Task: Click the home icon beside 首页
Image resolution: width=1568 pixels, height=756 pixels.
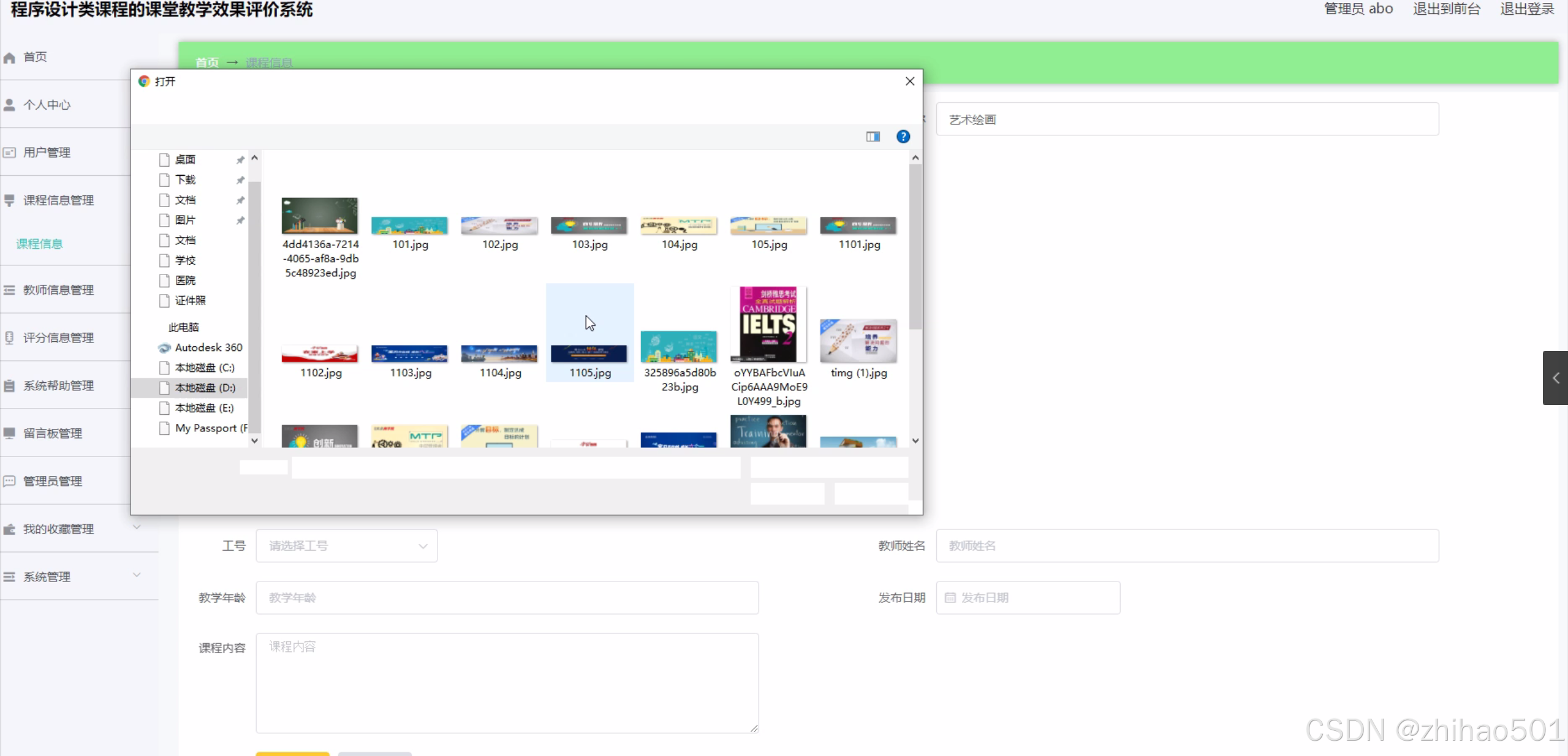Action: [9, 58]
